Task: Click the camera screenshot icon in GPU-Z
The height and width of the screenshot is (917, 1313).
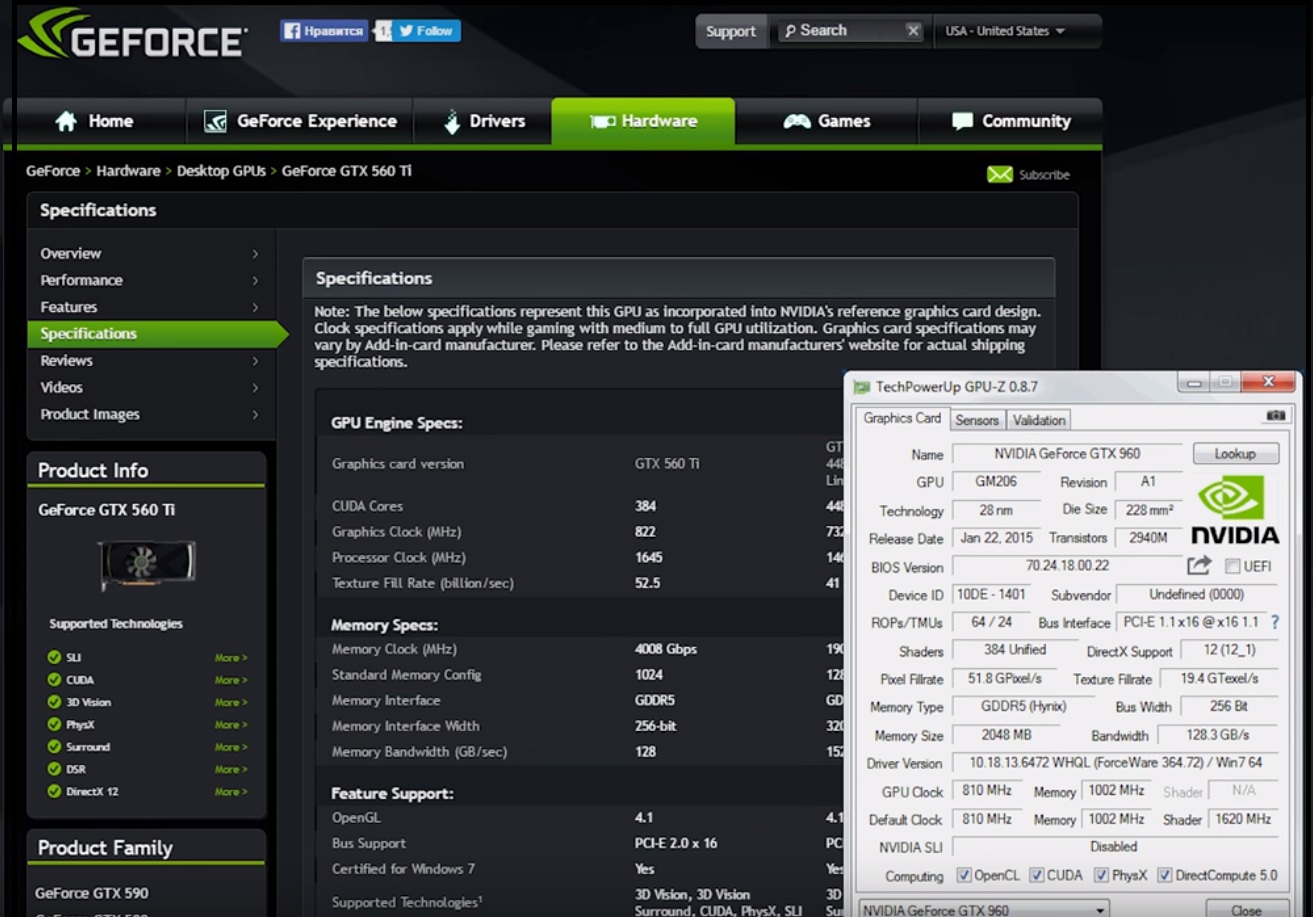Action: 1275,415
